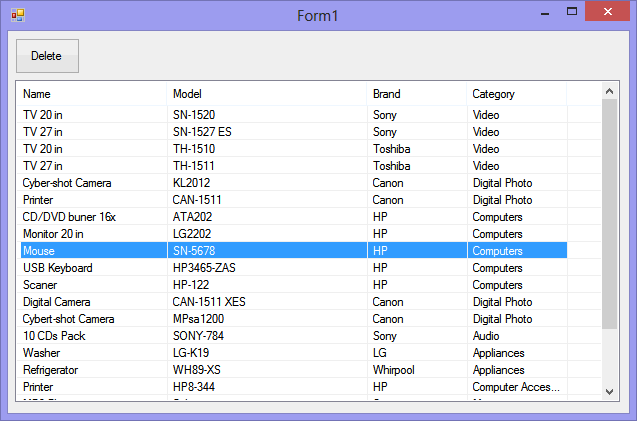Select the row with model SN-1520
The height and width of the screenshot is (421, 637).
(x=294, y=115)
